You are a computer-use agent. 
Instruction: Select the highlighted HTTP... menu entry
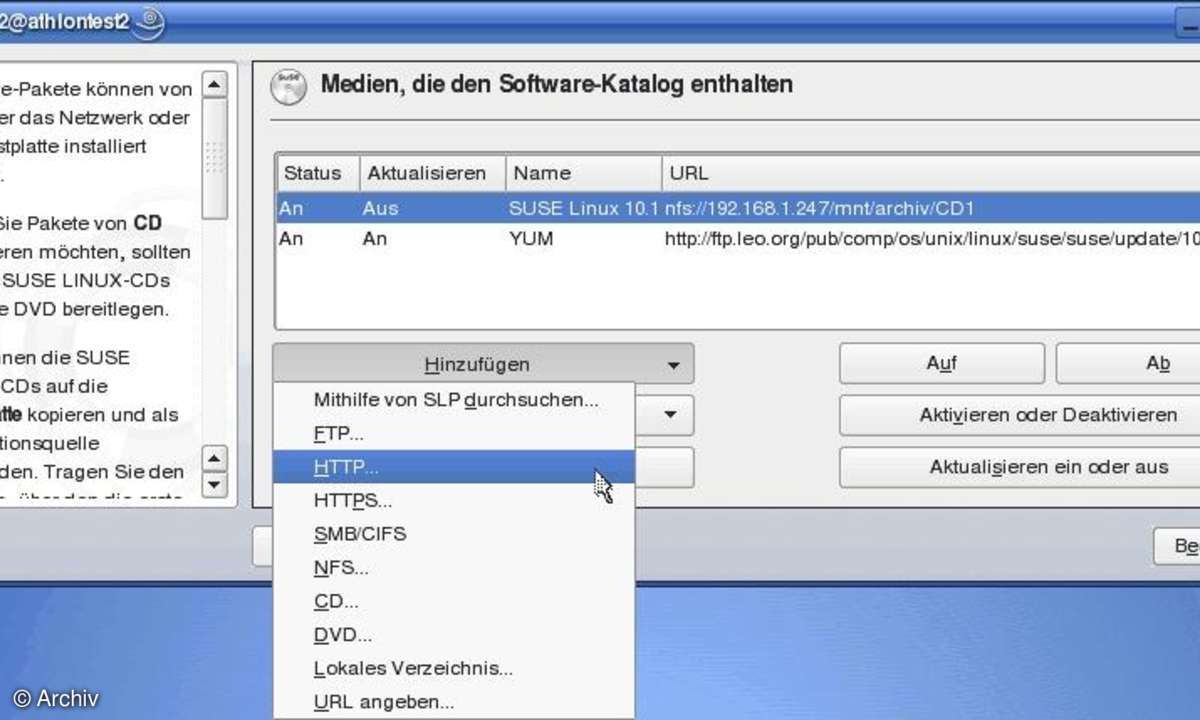[454, 467]
